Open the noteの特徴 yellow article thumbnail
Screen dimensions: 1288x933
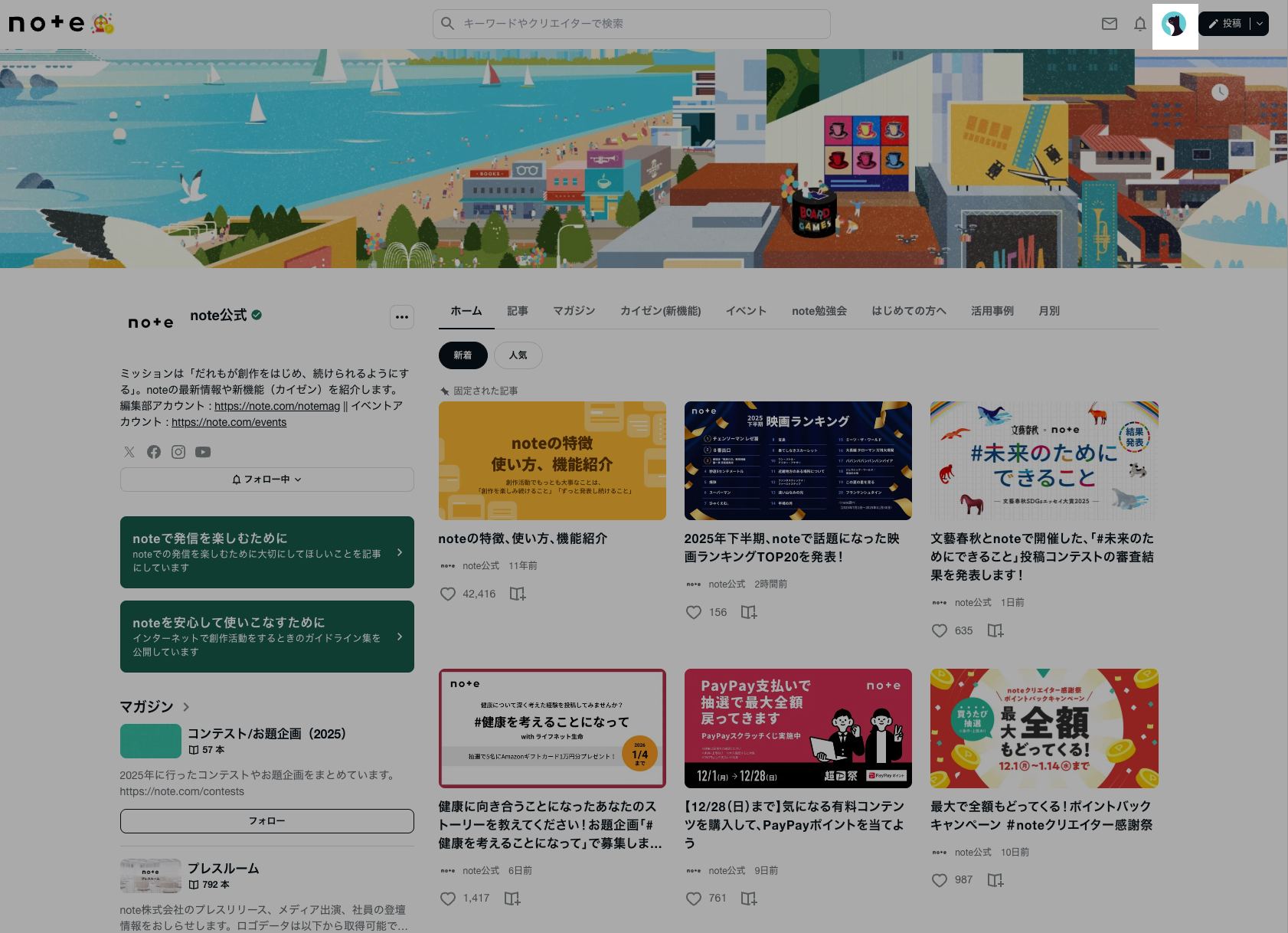(x=552, y=460)
